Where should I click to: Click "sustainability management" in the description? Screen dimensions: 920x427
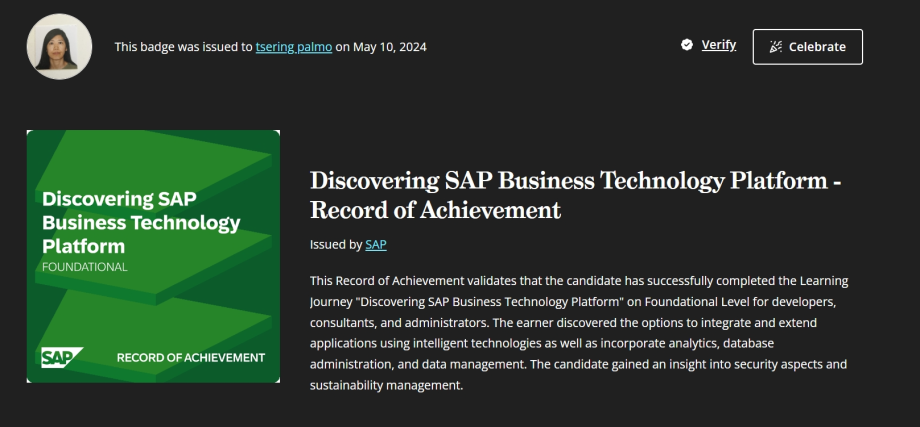pyautogui.click(x=386, y=385)
